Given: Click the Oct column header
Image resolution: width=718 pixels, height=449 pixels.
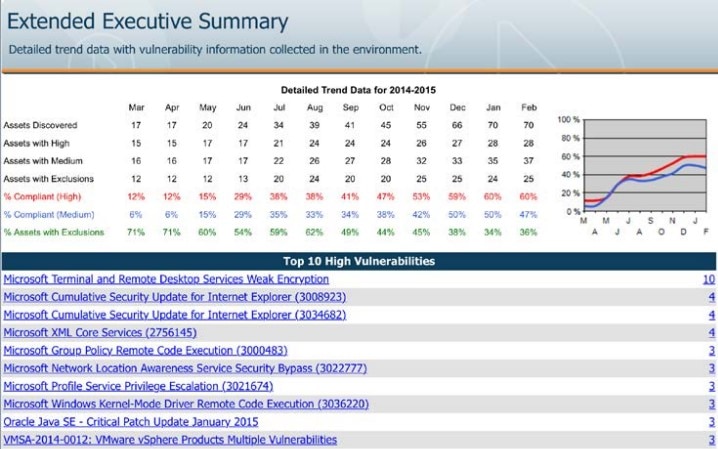Looking at the screenshot, I should coord(386,108).
